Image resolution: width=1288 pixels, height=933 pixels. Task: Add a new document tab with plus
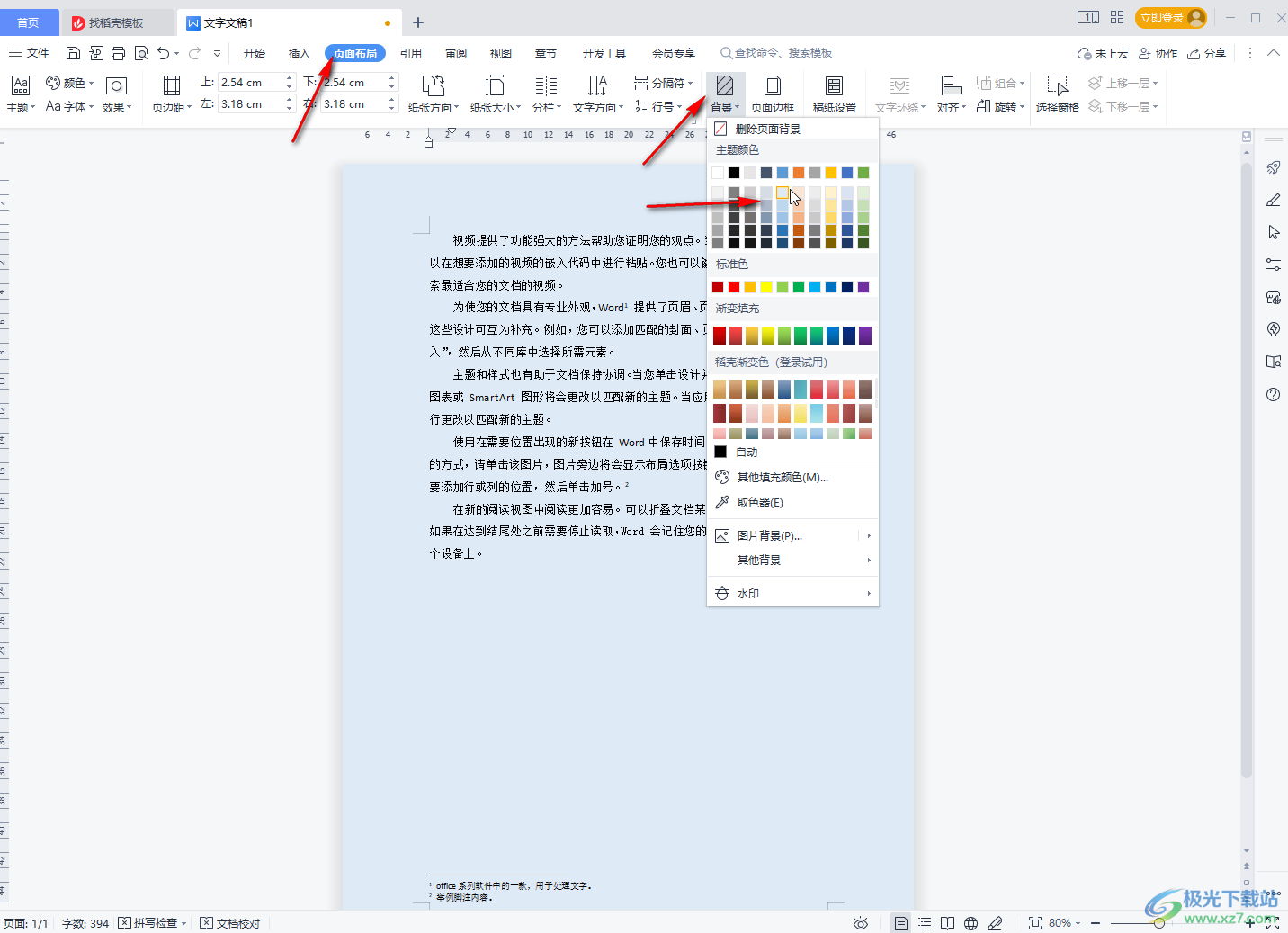418,22
